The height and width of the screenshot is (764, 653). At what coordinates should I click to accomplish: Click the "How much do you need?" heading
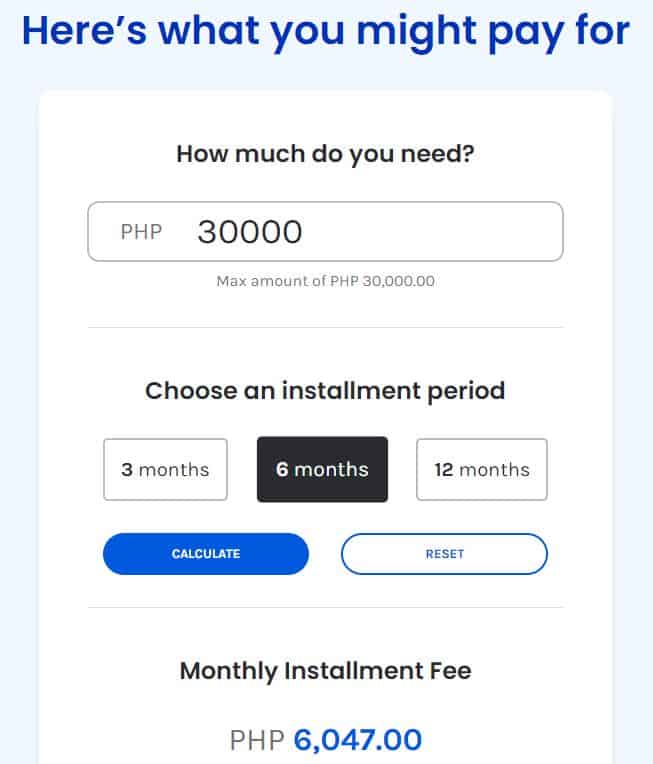pyautogui.click(x=325, y=154)
